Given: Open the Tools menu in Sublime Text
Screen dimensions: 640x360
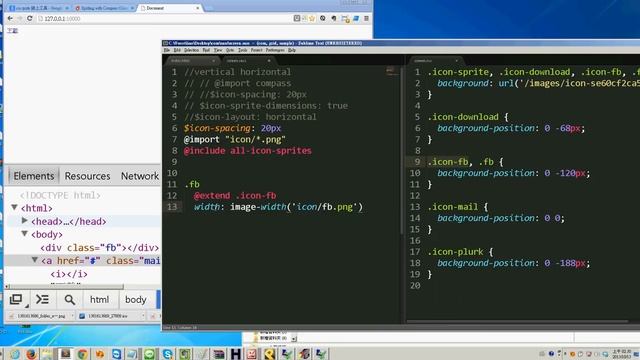Looking at the screenshot, I should (242, 50).
